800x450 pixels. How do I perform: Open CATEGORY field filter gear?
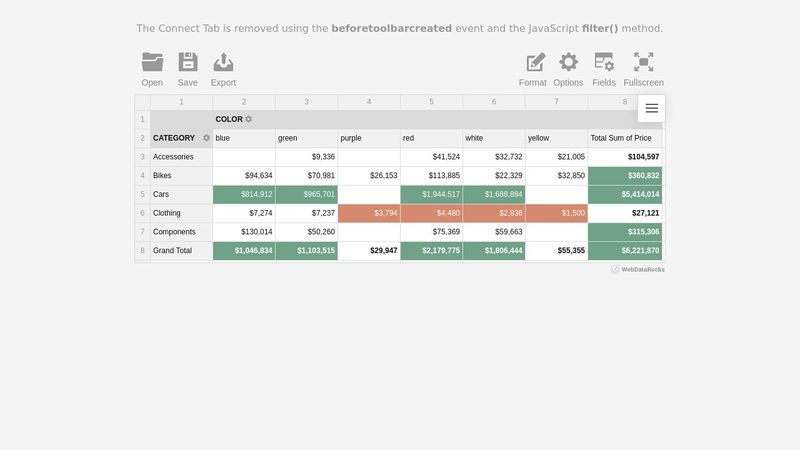click(x=206, y=138)
